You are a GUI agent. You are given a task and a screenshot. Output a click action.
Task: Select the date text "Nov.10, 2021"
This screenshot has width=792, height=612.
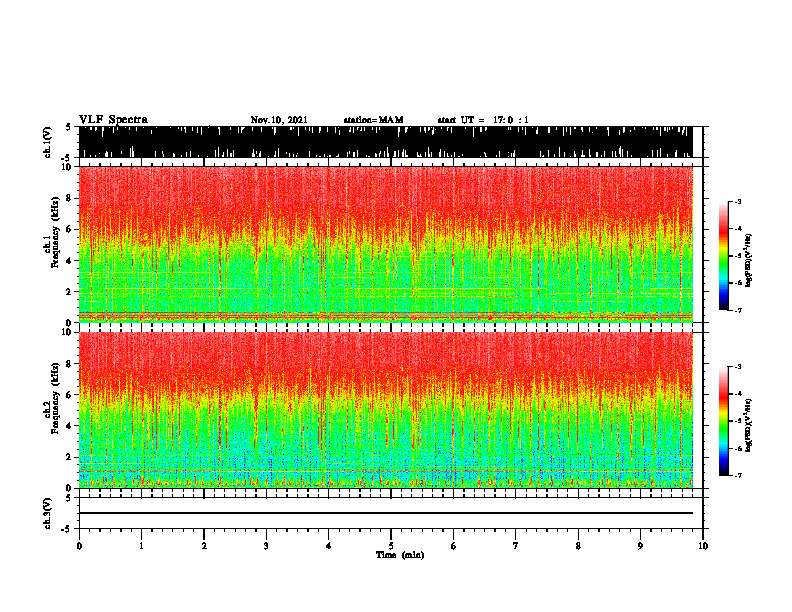coord(279,120)
